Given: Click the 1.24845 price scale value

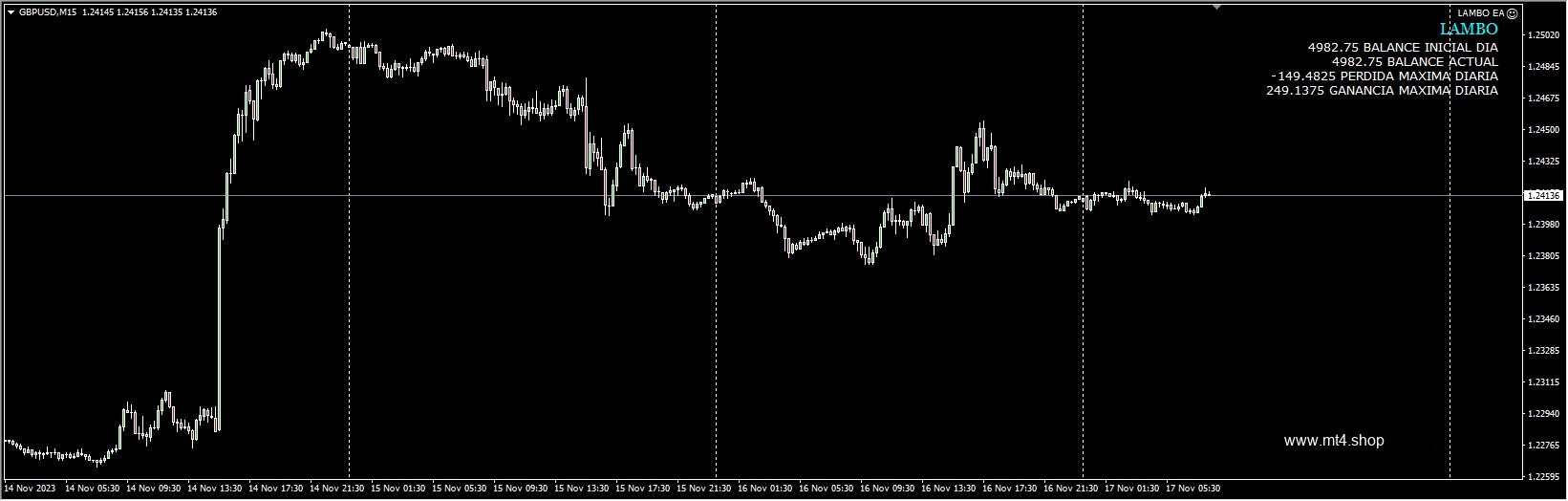Looking at the screenshot, I should point(1543,66).
